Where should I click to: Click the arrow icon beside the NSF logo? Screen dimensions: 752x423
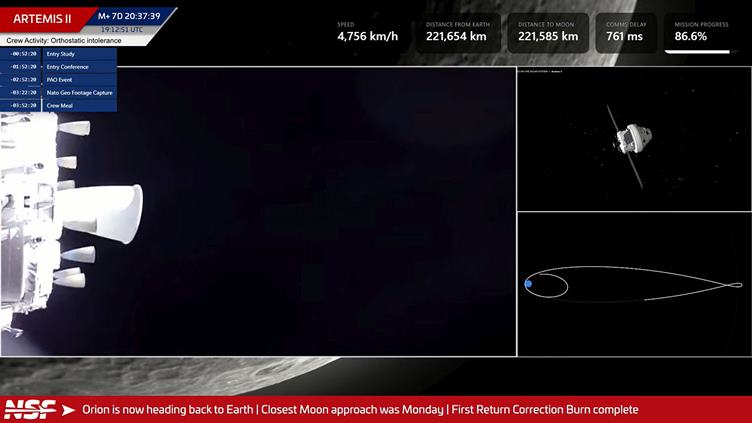[68, 410]
